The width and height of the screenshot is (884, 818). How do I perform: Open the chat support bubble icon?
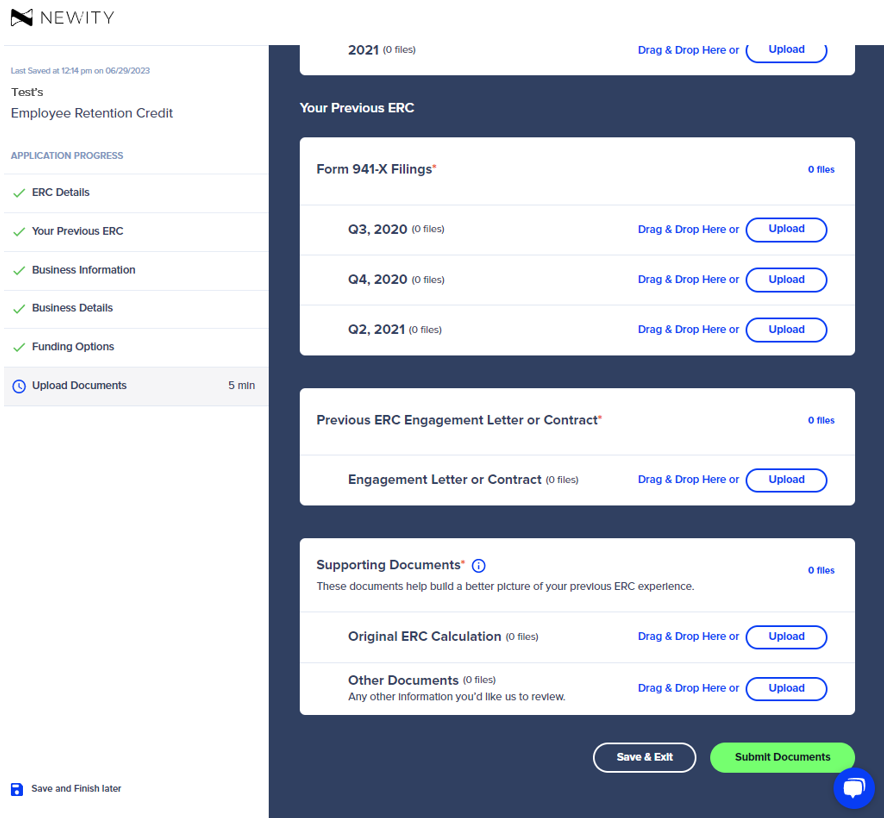pos(854,788)
